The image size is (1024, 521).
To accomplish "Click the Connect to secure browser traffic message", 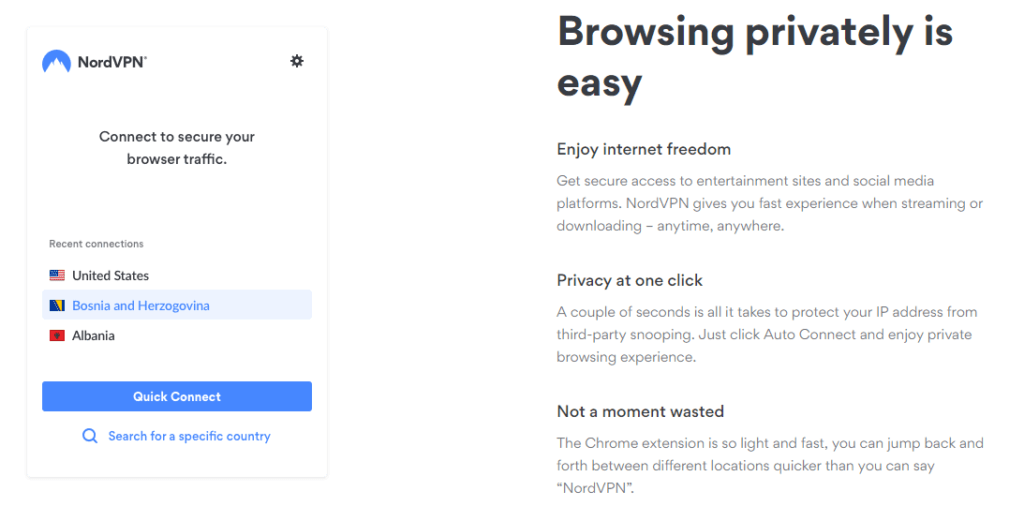I will tap(177, 147).
